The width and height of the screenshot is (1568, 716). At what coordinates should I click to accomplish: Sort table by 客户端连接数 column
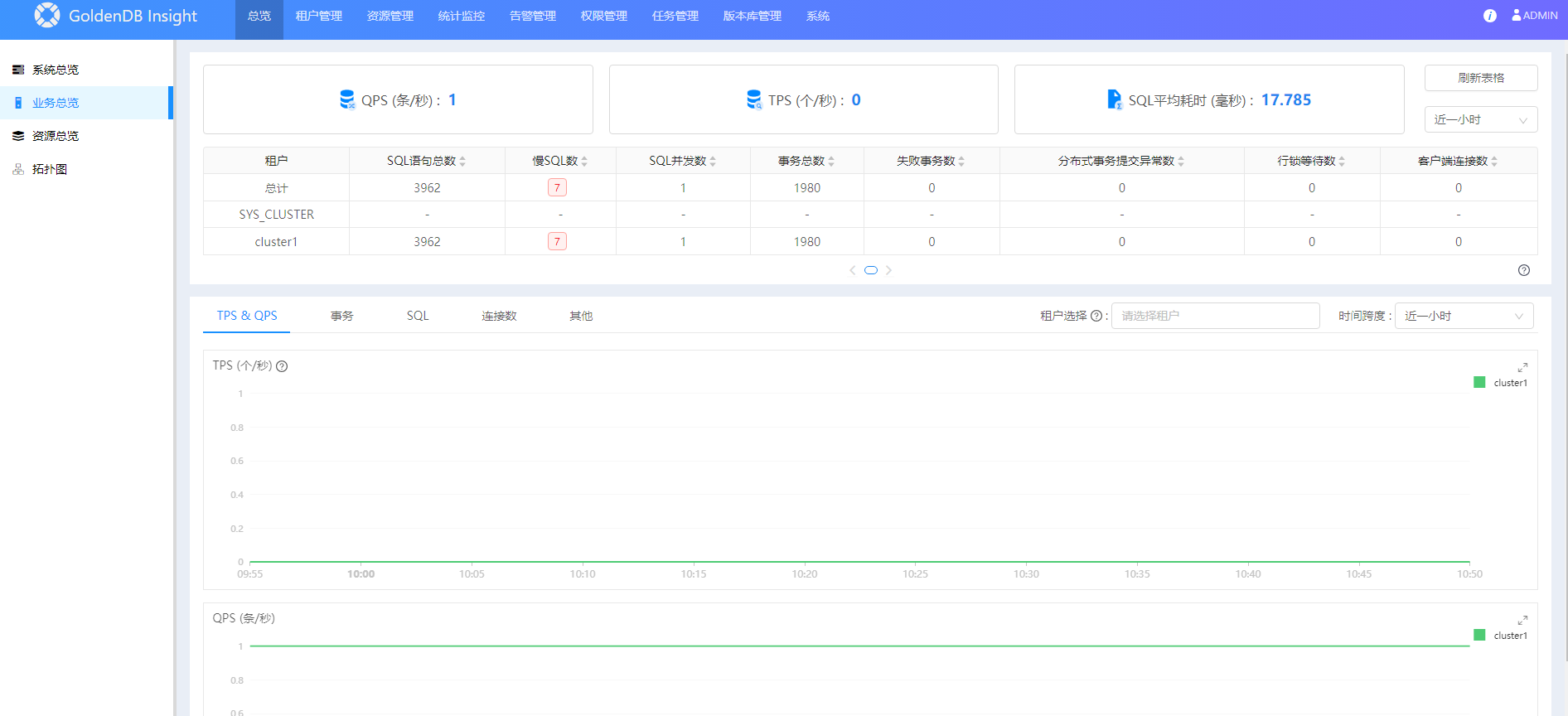coord(1494,161)
